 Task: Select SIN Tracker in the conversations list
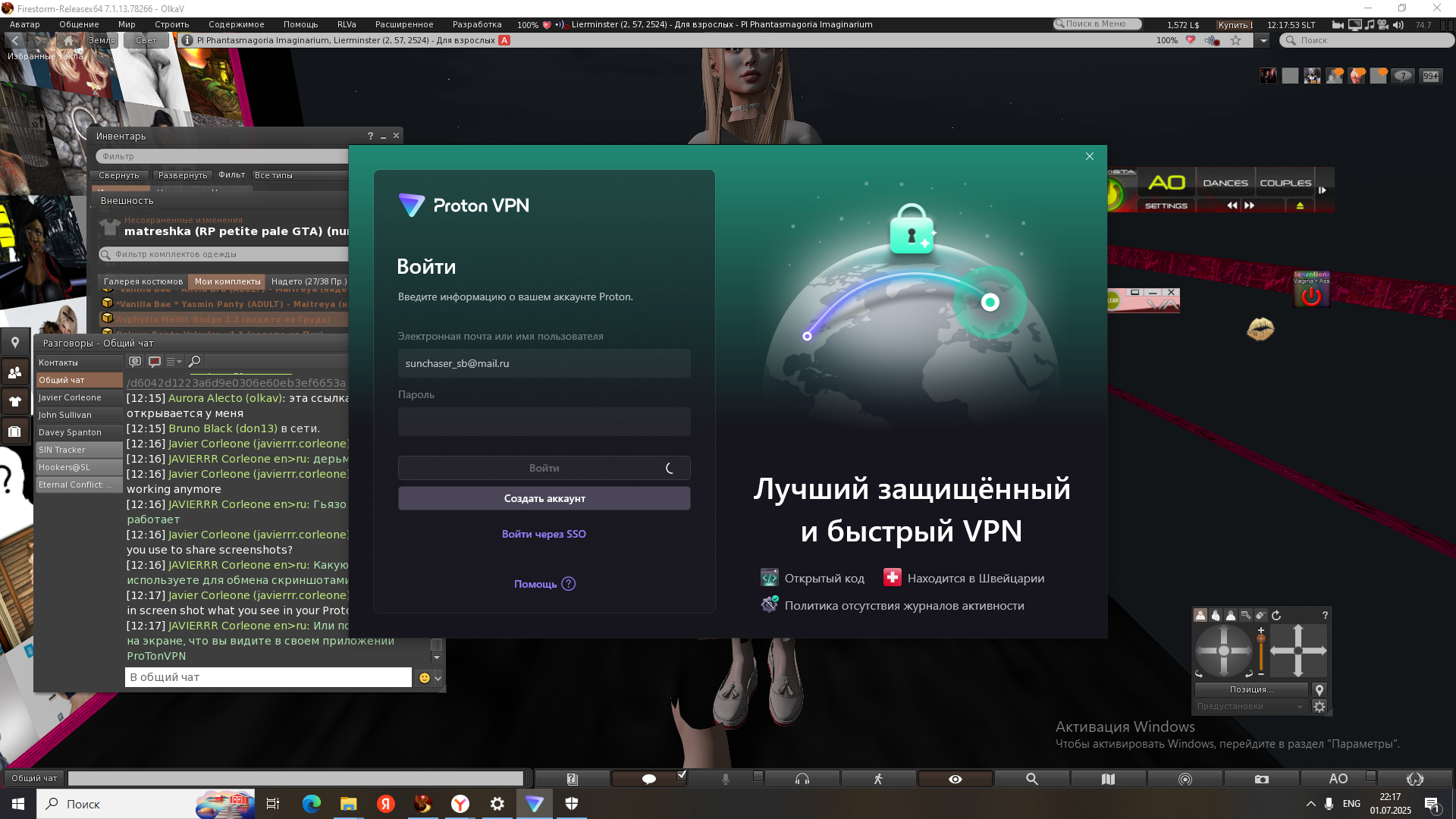tap(79, 450)
